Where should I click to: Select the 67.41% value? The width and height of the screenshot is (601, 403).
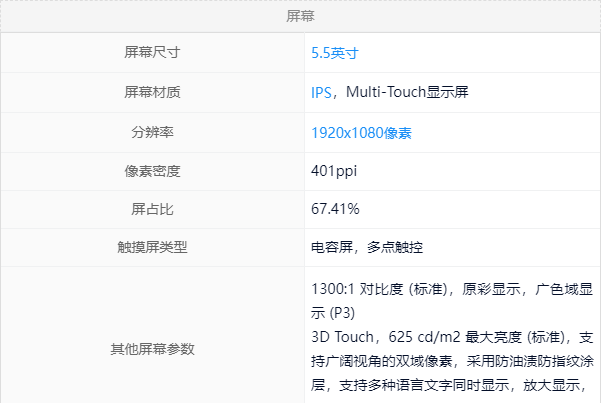[335, 209]
